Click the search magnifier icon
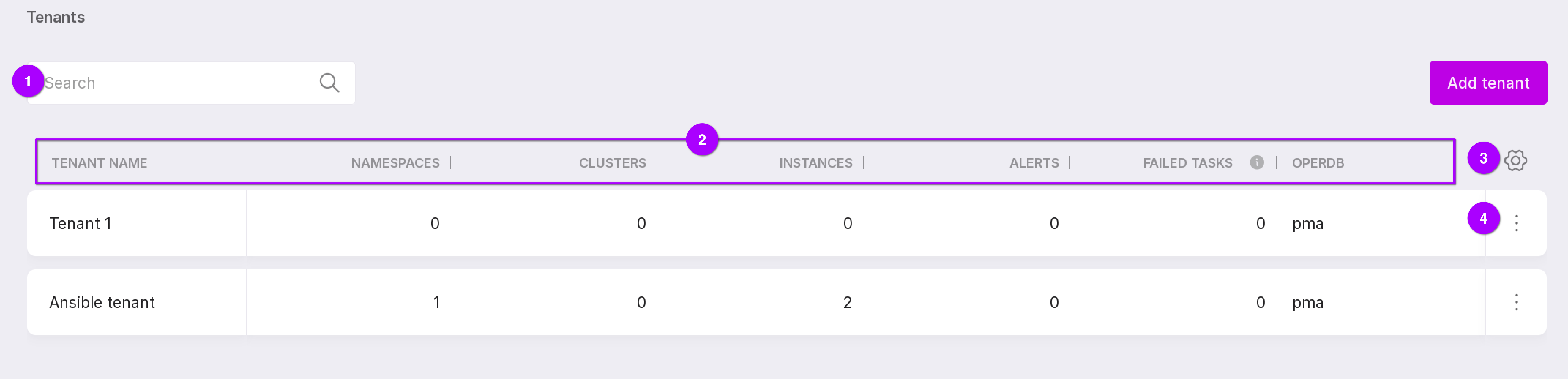1568x379 pixels. click(329, 83)
